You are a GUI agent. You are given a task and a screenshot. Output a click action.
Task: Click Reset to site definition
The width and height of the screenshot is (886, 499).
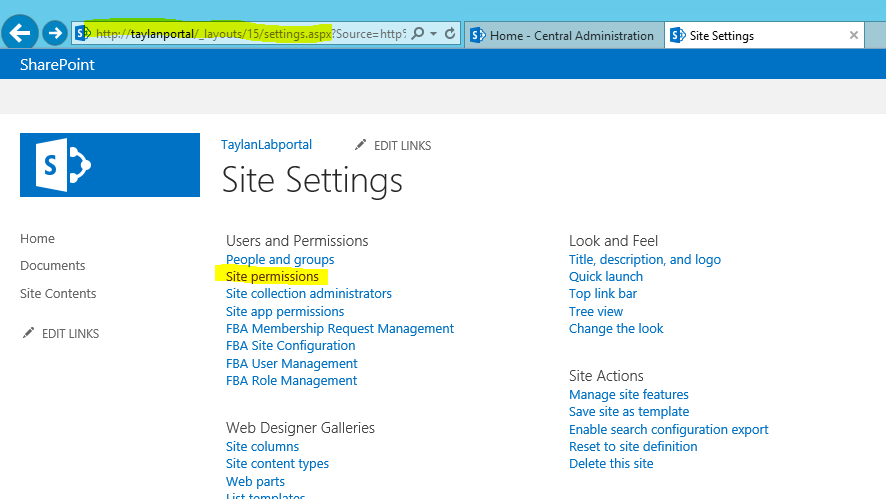[x=633, y=446]
